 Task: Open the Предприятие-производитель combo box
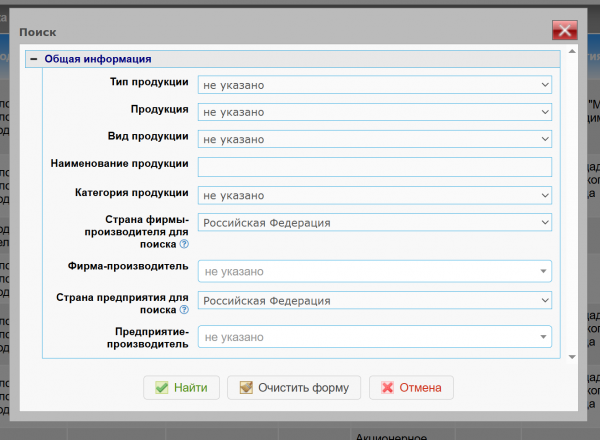374,338
